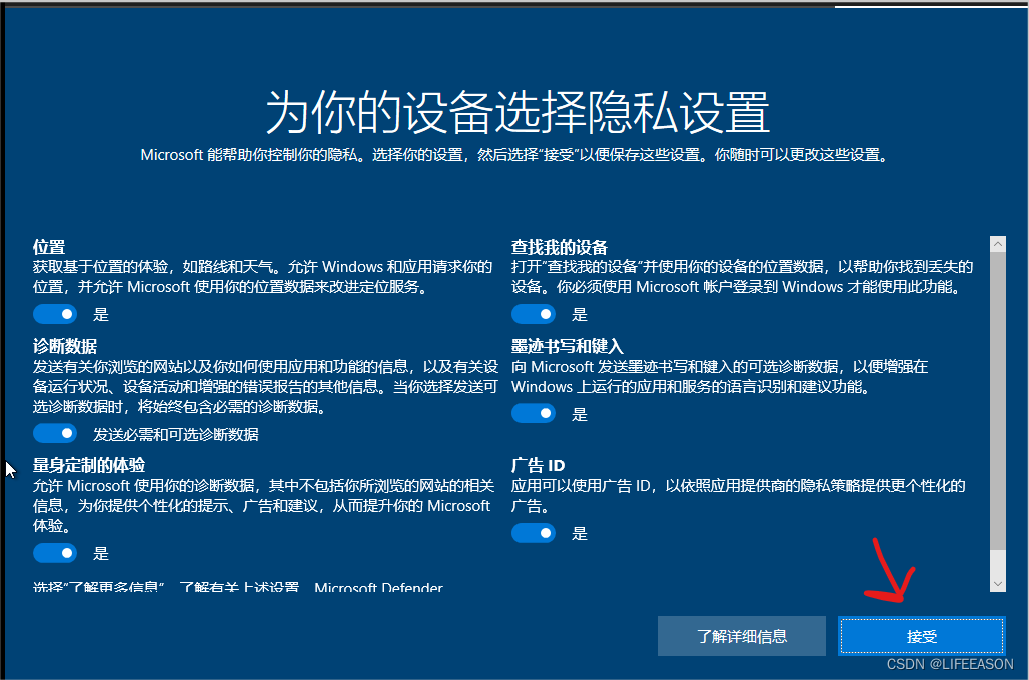Open 了解详细信息 learn more button
The height and width of the screenshot is (680, 1029).
pos(742,636)
